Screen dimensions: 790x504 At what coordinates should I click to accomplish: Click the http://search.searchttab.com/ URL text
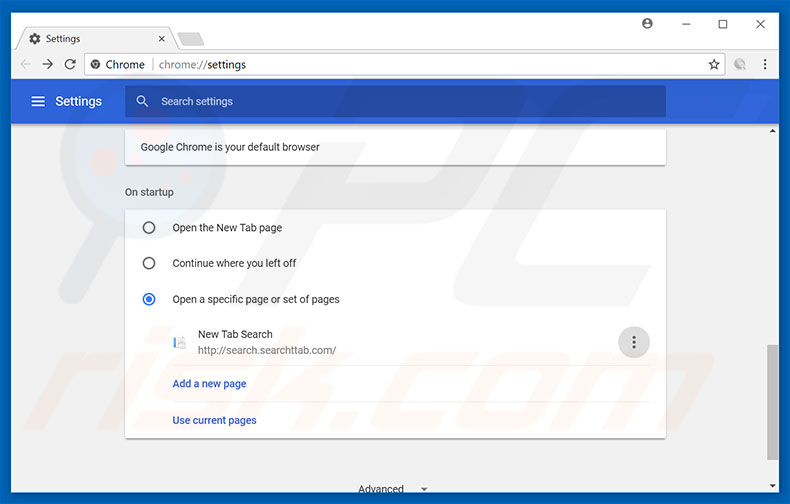[x=267, y=350]
